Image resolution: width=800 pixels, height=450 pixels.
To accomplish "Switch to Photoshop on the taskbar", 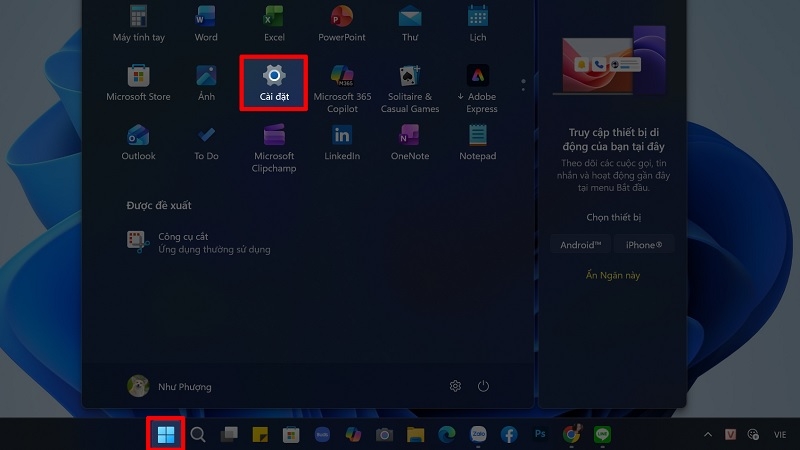I will [x=540, y=434].
